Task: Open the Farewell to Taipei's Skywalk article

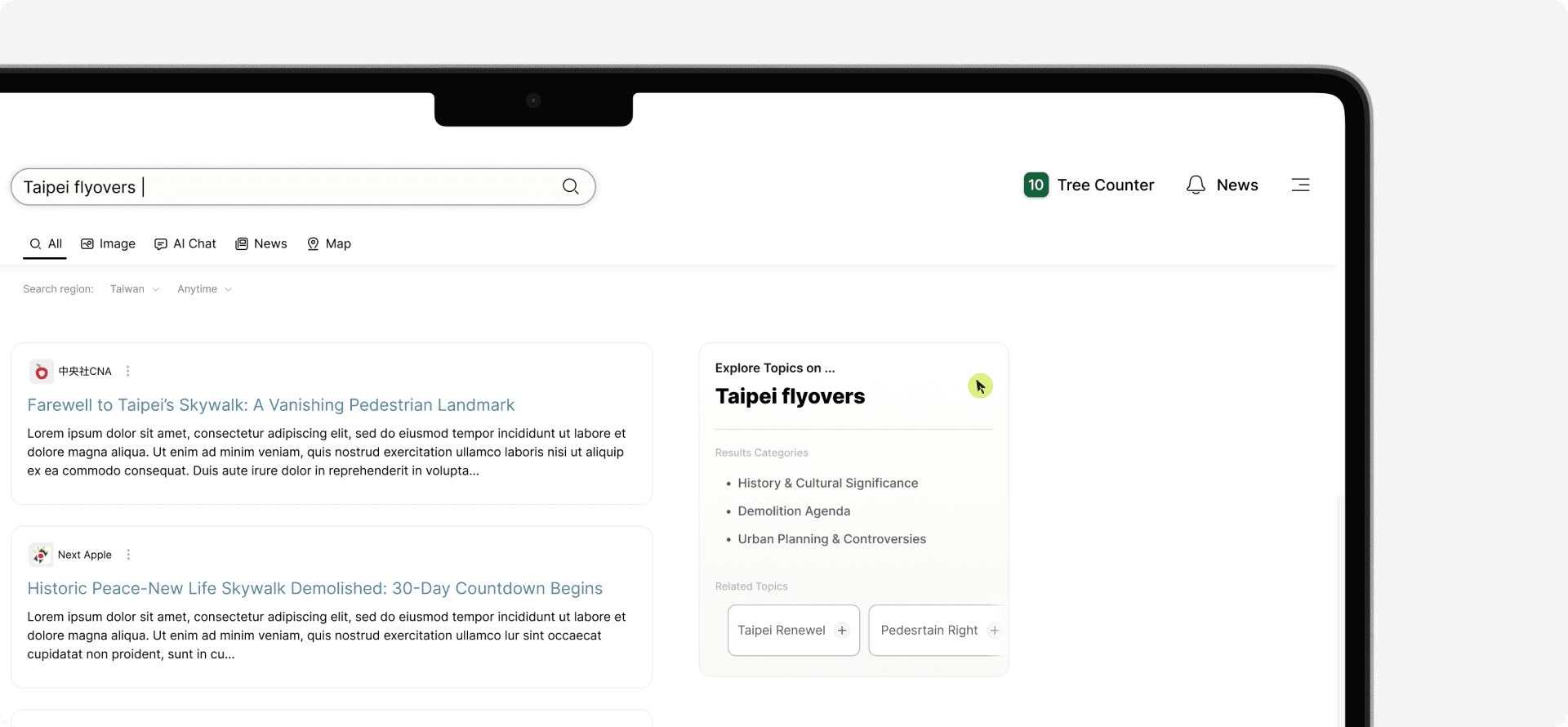Action: point(271,405)
